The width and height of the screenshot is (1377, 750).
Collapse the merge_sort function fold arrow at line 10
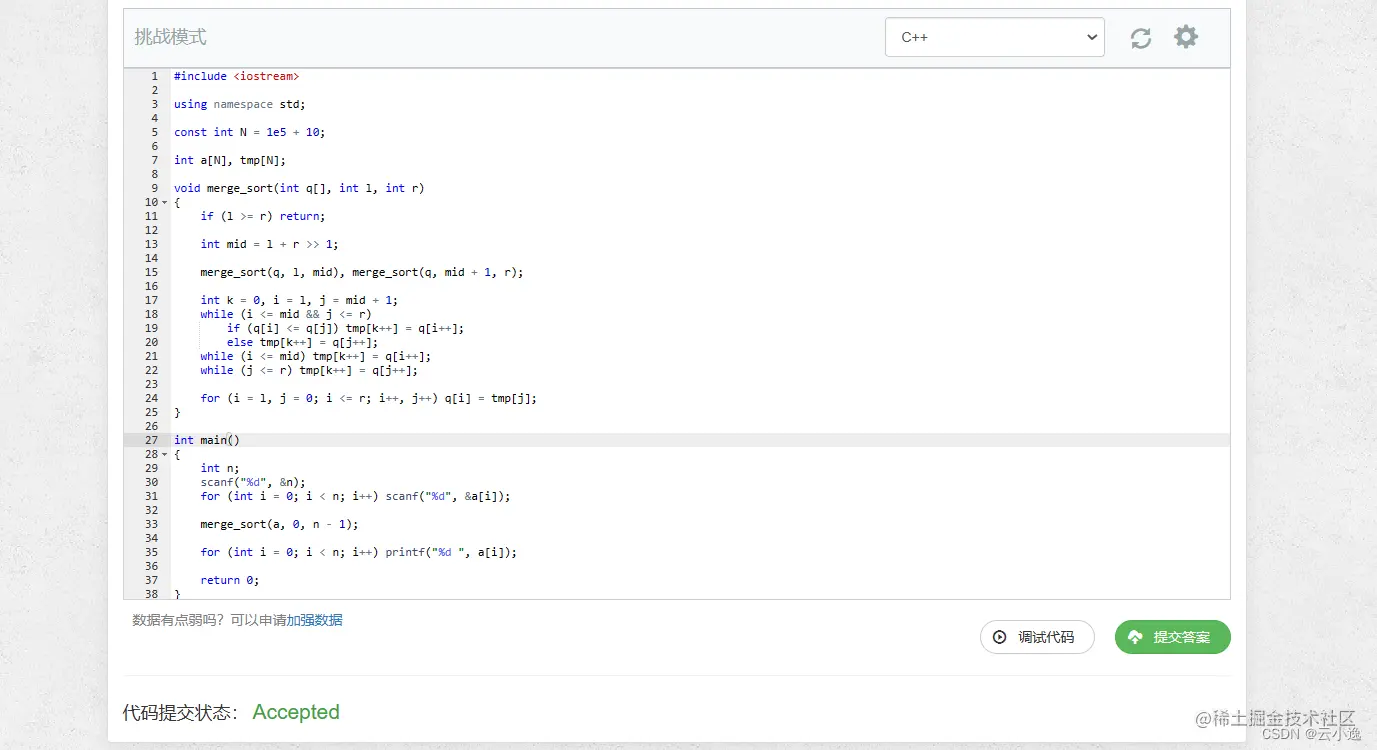pos(164,202)
